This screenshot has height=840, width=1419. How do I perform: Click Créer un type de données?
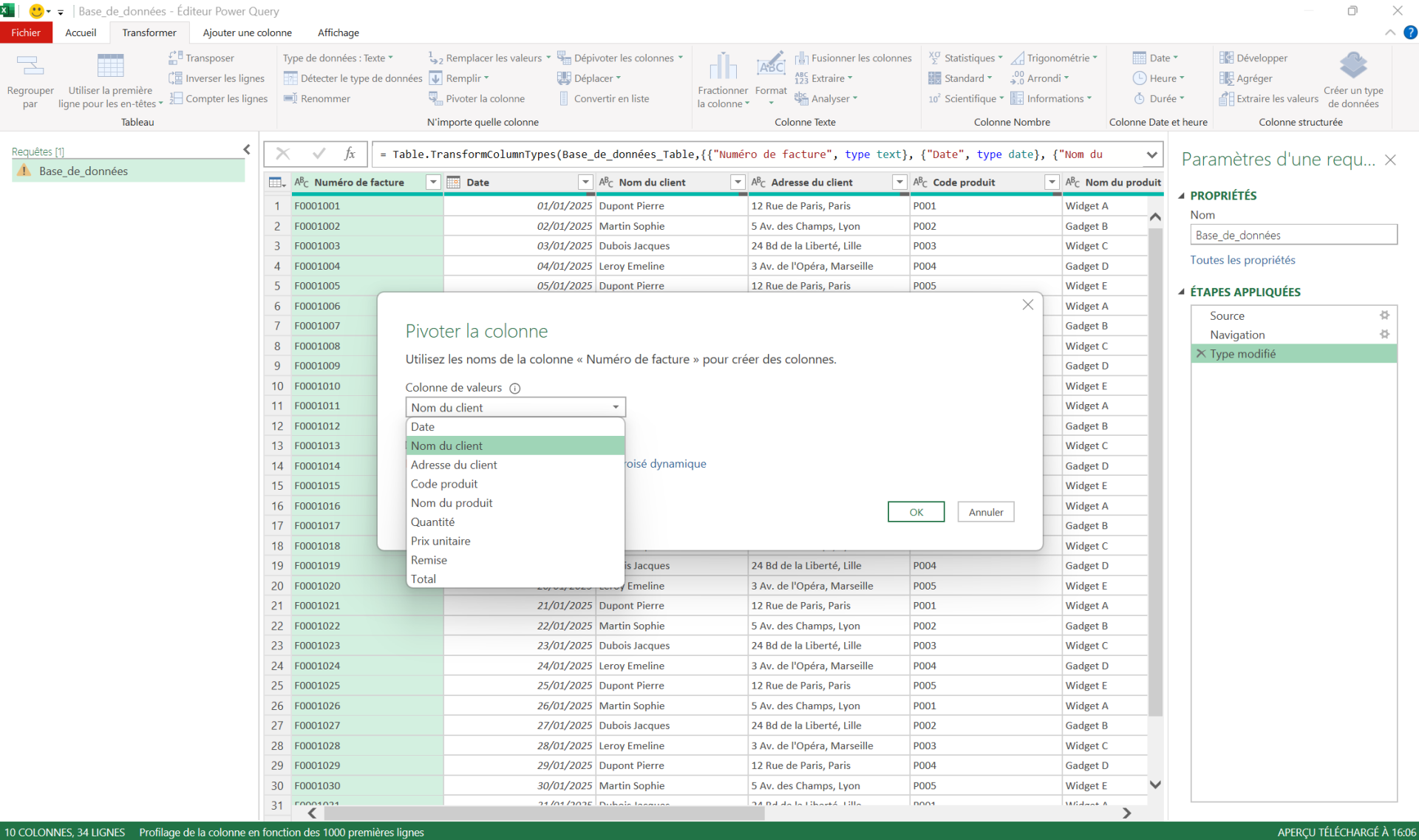[1353, 80]
